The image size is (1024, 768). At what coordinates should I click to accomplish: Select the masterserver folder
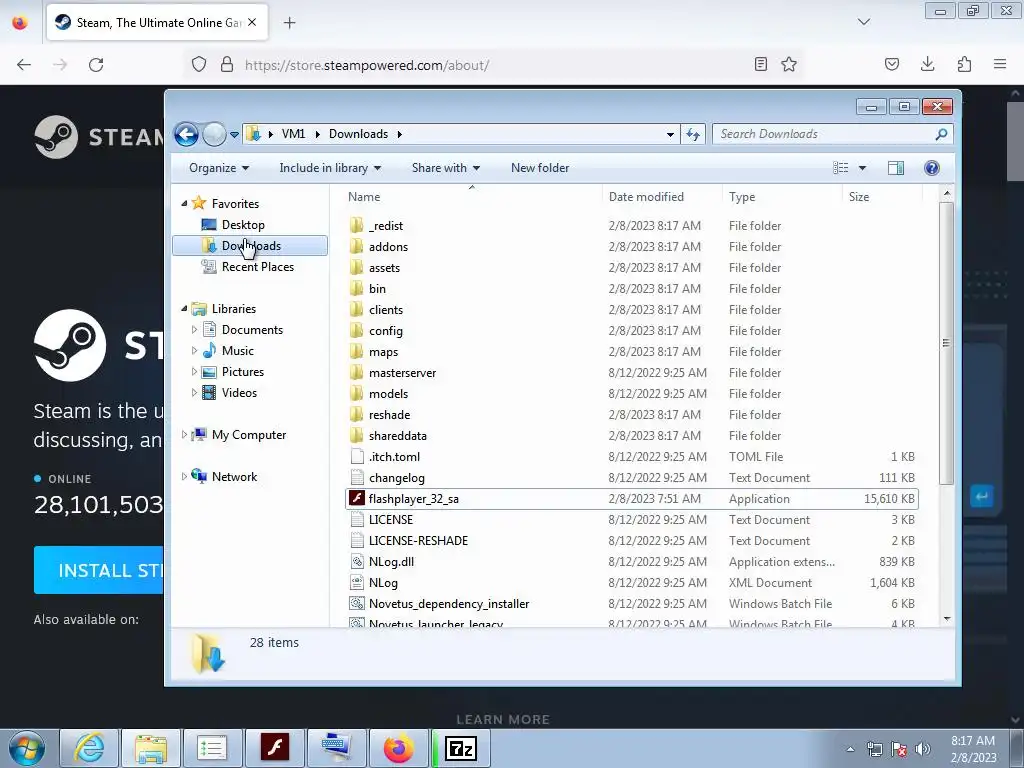pyautogui.click(x=402, y=373)
